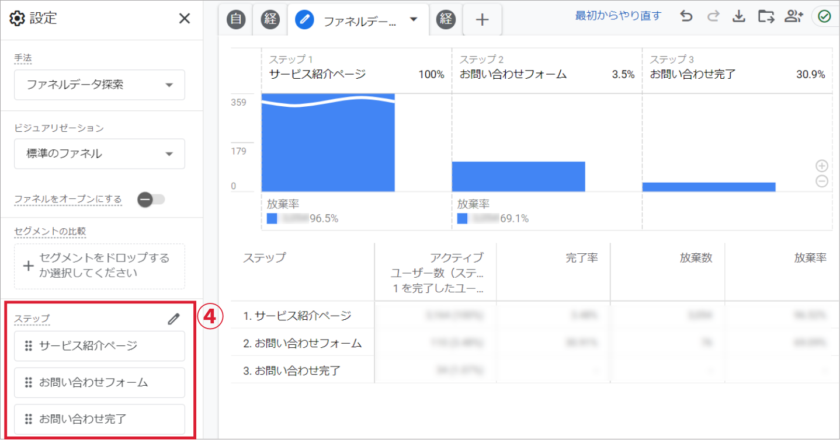Click the pencil icon to edit steps
Viewport: 840px width, 440px height.
tap(174, 318)
